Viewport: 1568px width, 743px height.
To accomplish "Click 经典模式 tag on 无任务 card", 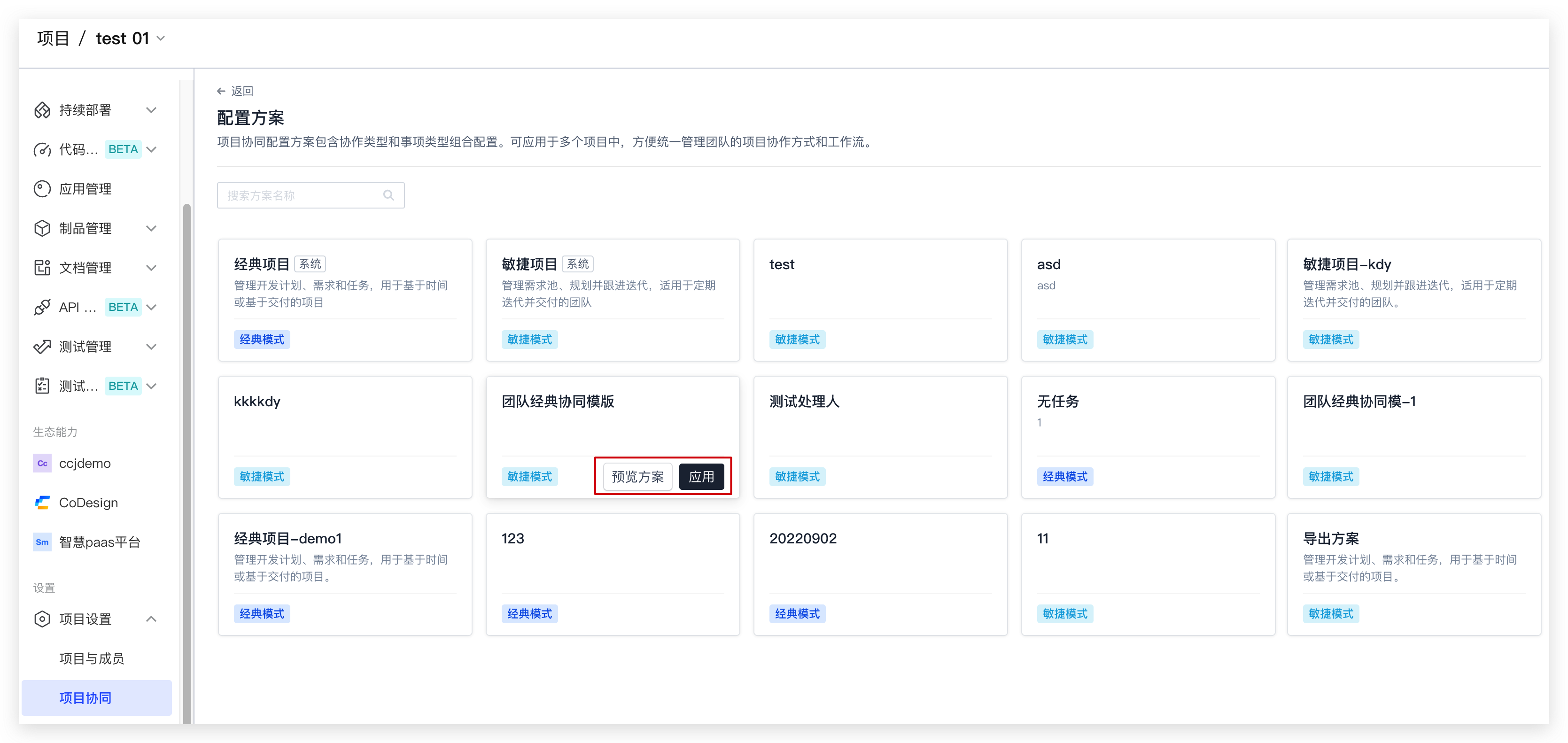I will tap(1065, 477).
